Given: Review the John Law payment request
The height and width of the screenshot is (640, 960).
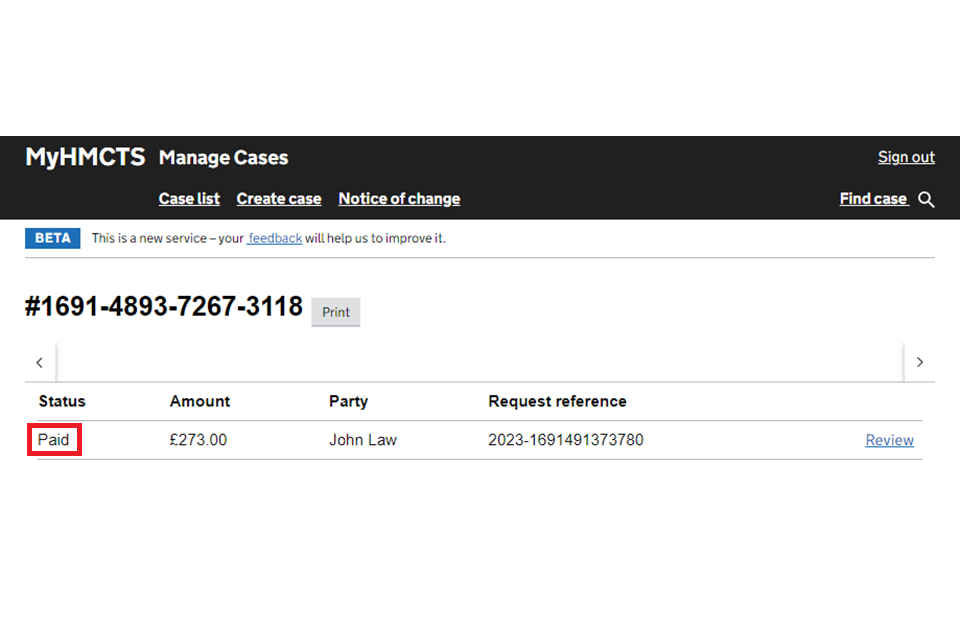Looking at the screenshot, I should (x=889, y=440).
